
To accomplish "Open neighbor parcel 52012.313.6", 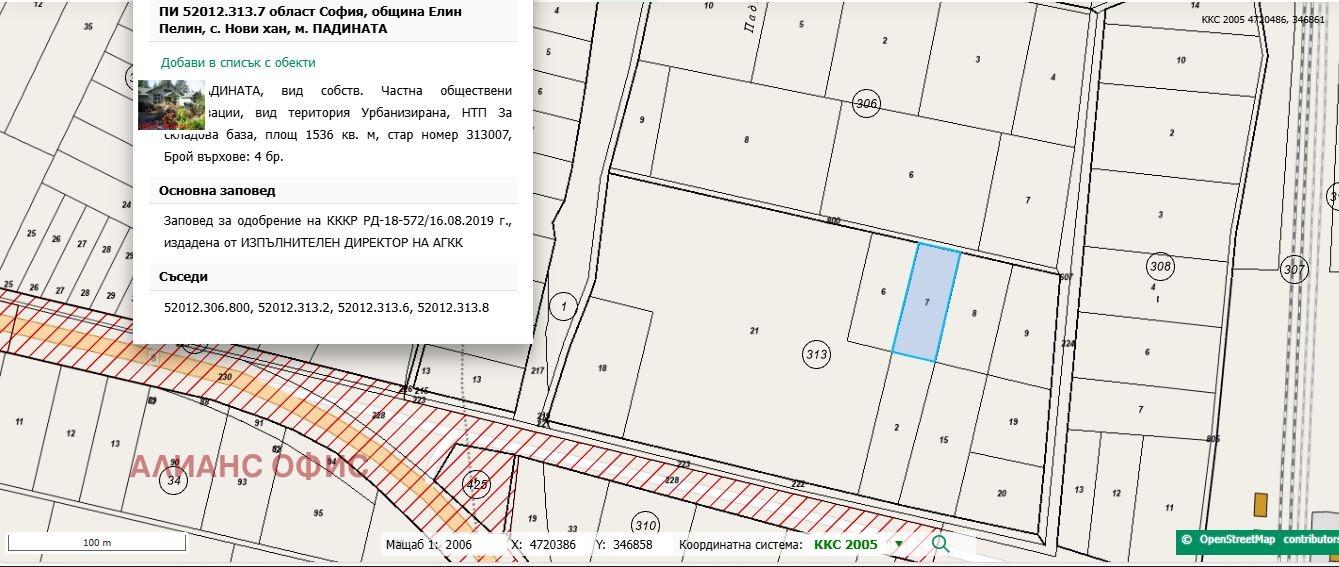I will click(x=374, y=308).
